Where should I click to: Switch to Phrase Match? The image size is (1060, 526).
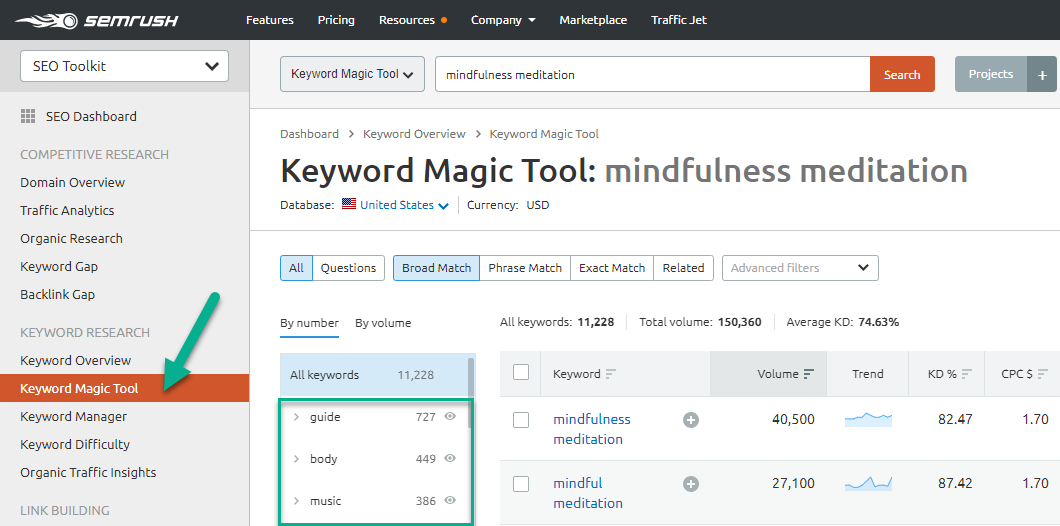[x=525, y=268]
